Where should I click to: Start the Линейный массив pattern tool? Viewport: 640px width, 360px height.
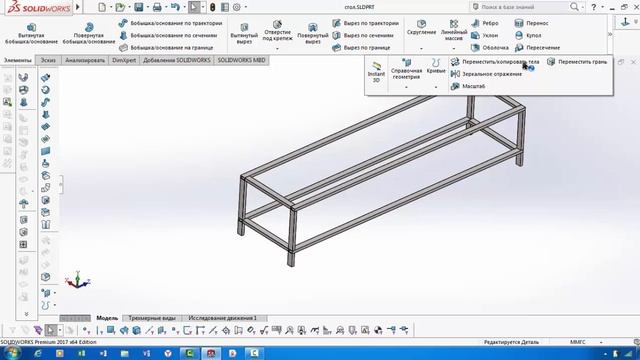[x=453, y=30]
